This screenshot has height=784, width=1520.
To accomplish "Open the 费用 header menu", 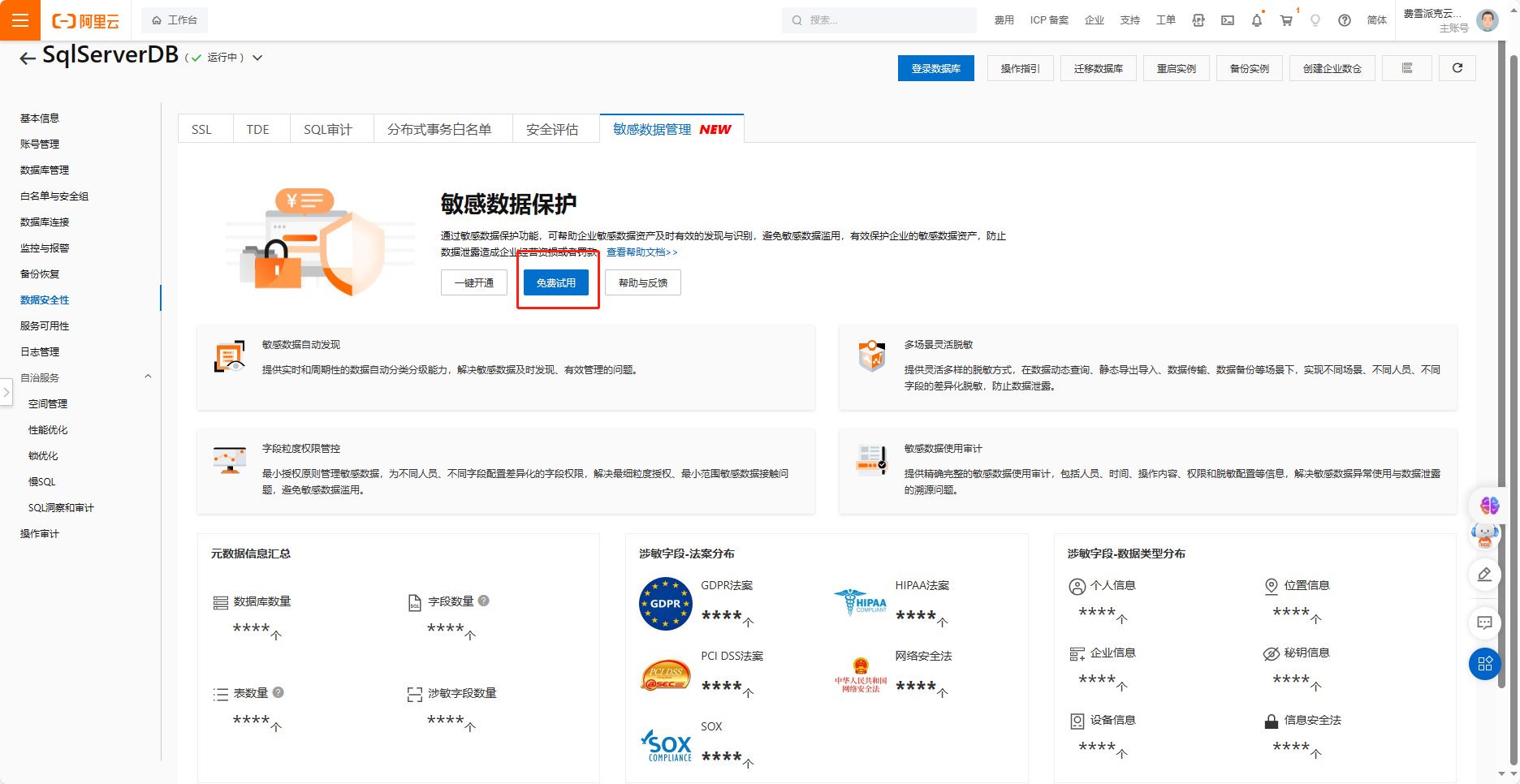I will click(1004, 20).
